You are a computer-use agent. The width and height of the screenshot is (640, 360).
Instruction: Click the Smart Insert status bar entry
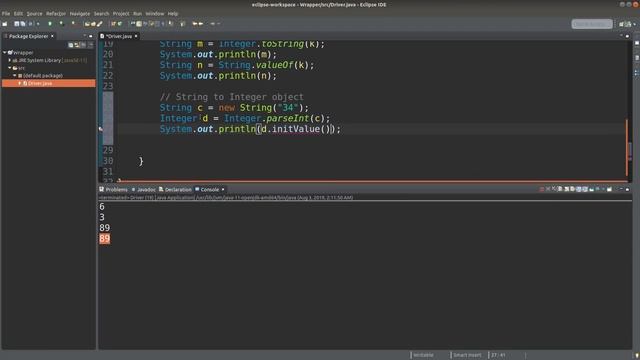(467, 355)
